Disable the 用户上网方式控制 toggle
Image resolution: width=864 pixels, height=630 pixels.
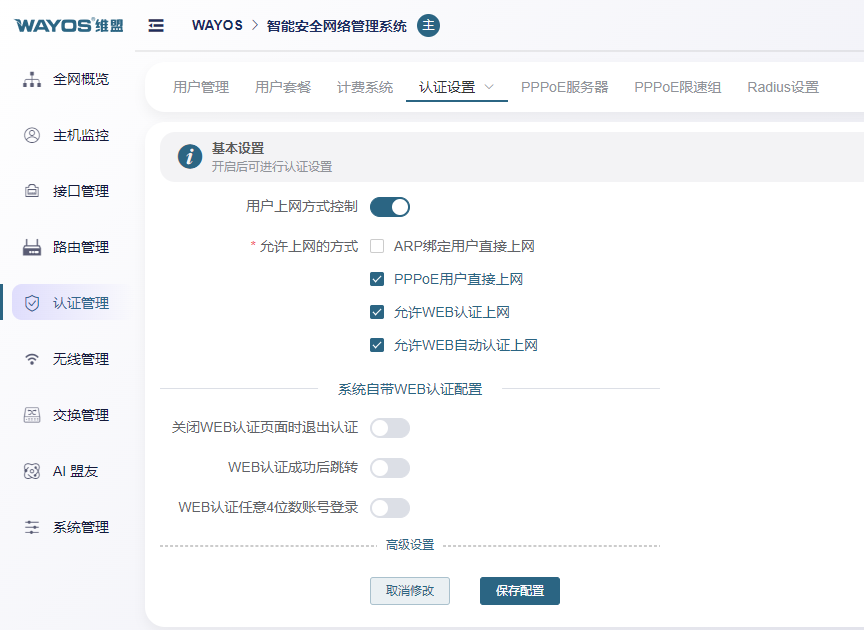tap(390, 206)
